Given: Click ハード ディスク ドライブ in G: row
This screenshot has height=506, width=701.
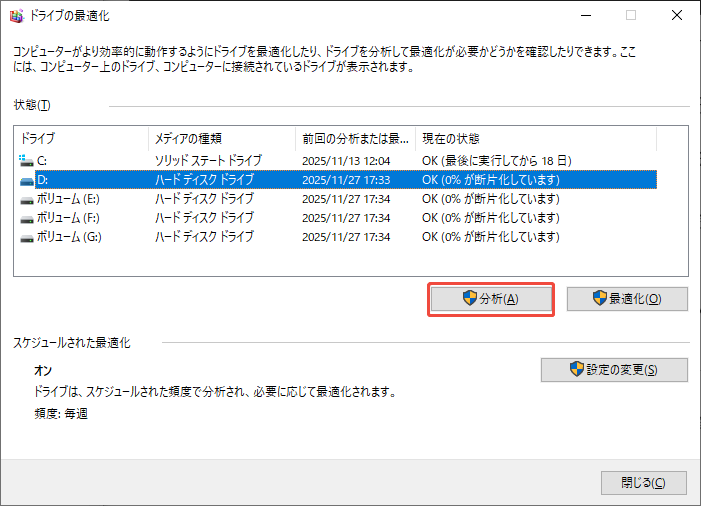Looking at the screenshot, I should [x=204, y=236].
